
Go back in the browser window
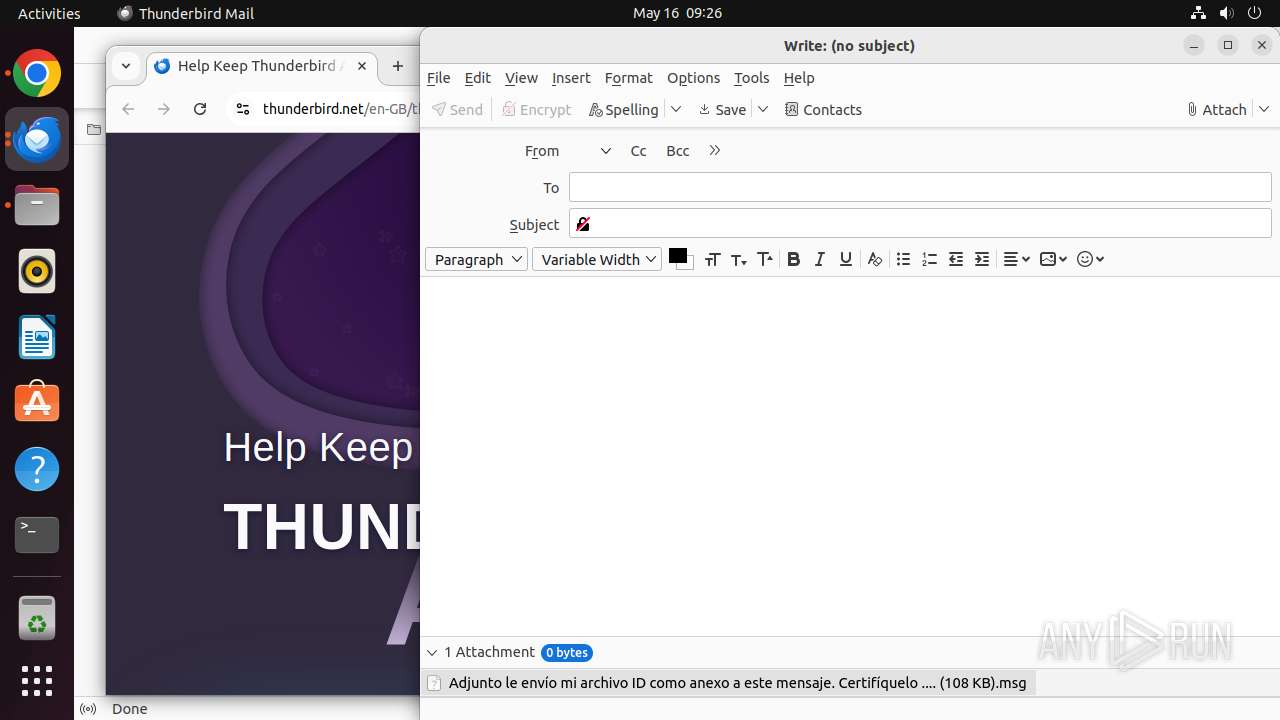[x=128, y=109]
